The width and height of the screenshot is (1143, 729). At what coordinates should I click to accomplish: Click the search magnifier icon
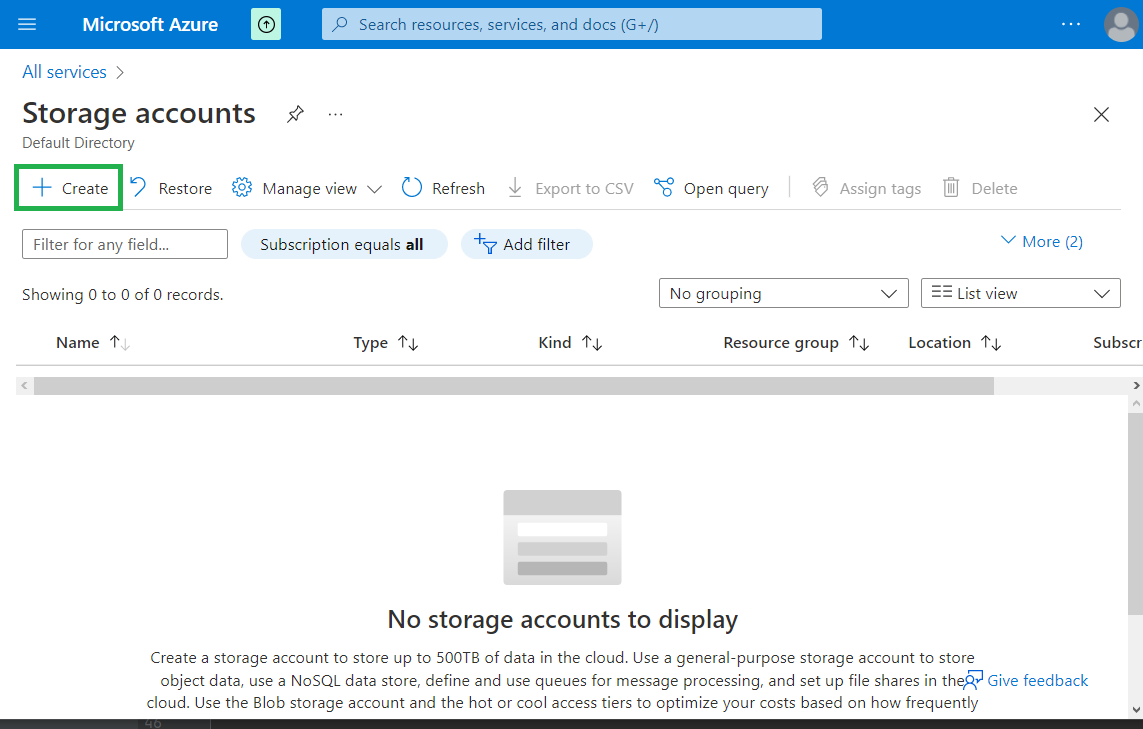(x=340, y=24)
